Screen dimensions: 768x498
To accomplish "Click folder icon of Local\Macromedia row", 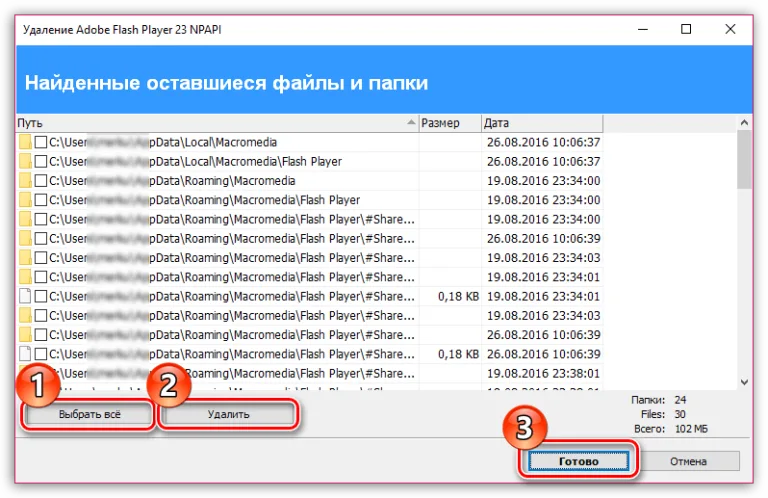I will (x=25, y=142).
